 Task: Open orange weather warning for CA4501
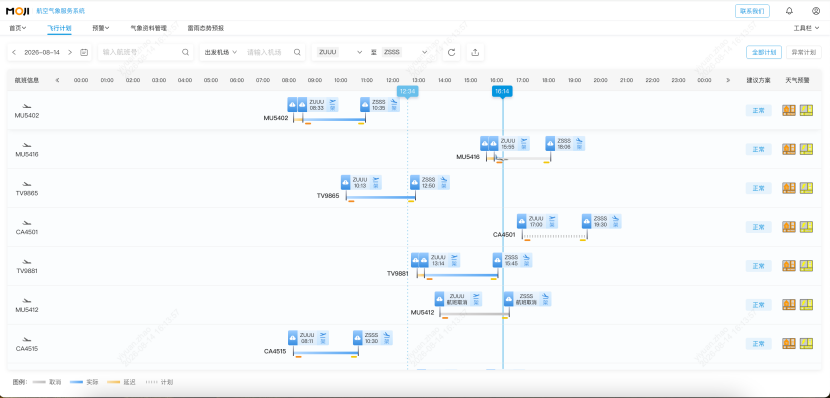point(789,227)
